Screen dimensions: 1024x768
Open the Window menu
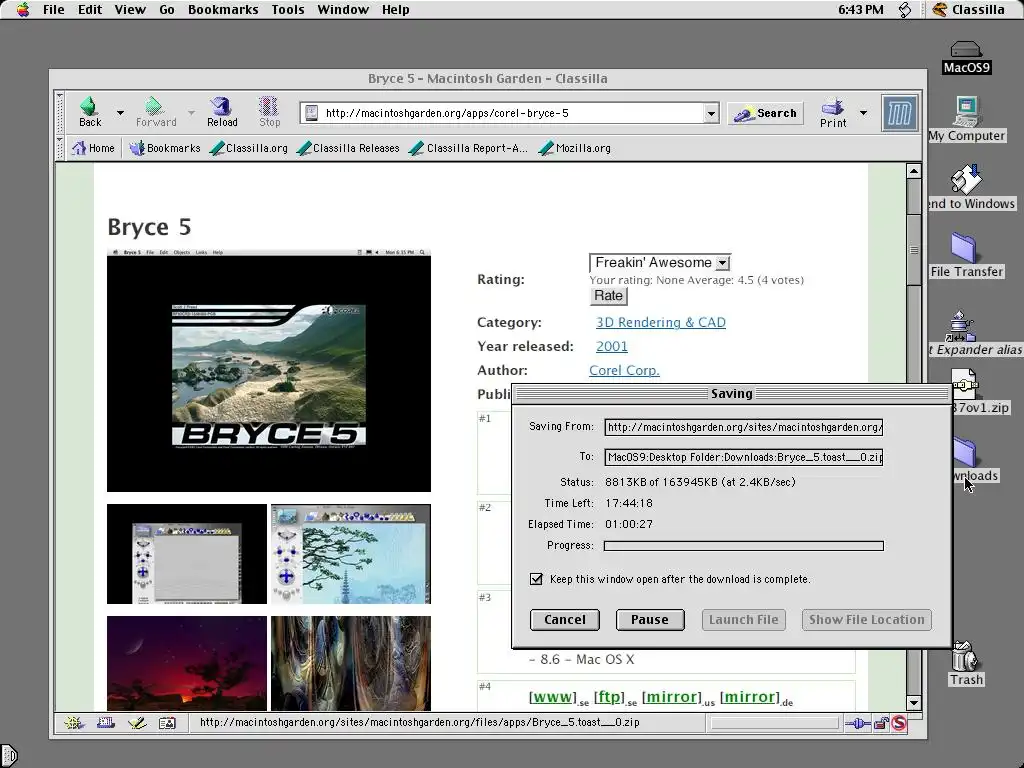click(x=344, y=10)
